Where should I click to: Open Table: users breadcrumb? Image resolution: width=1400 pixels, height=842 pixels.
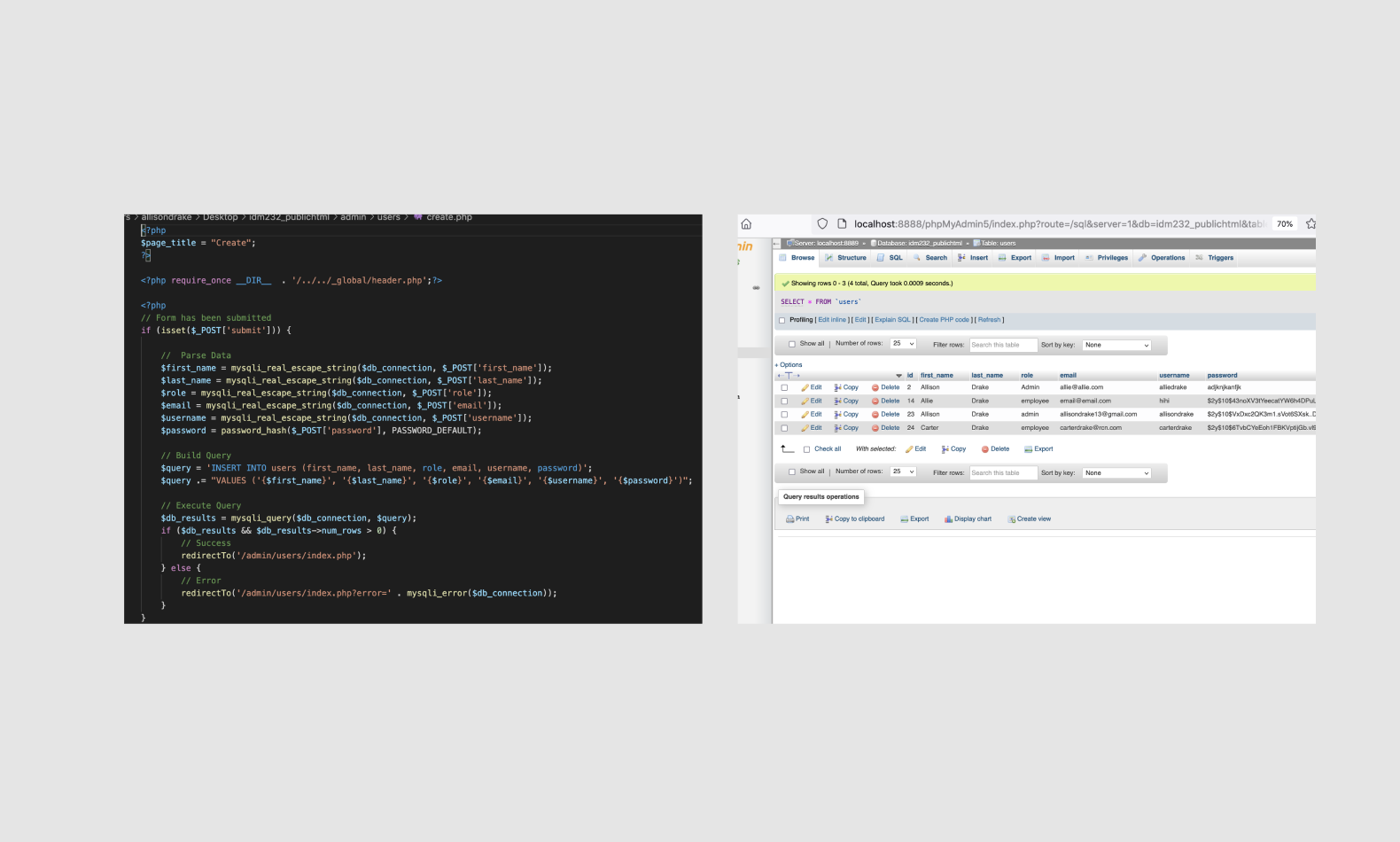tap(994, 243)
